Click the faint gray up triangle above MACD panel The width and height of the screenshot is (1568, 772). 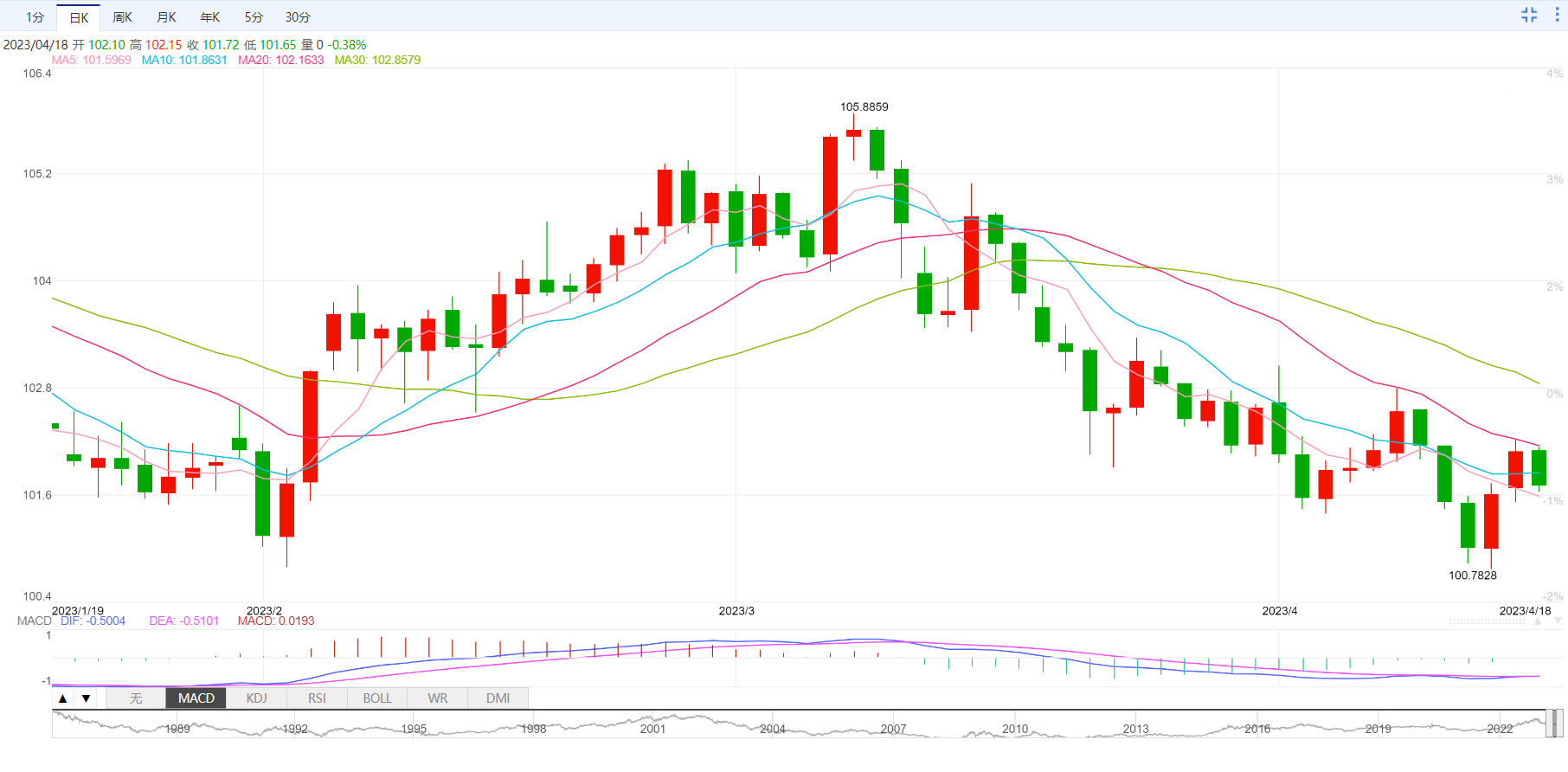click(x=1538, y=621)
